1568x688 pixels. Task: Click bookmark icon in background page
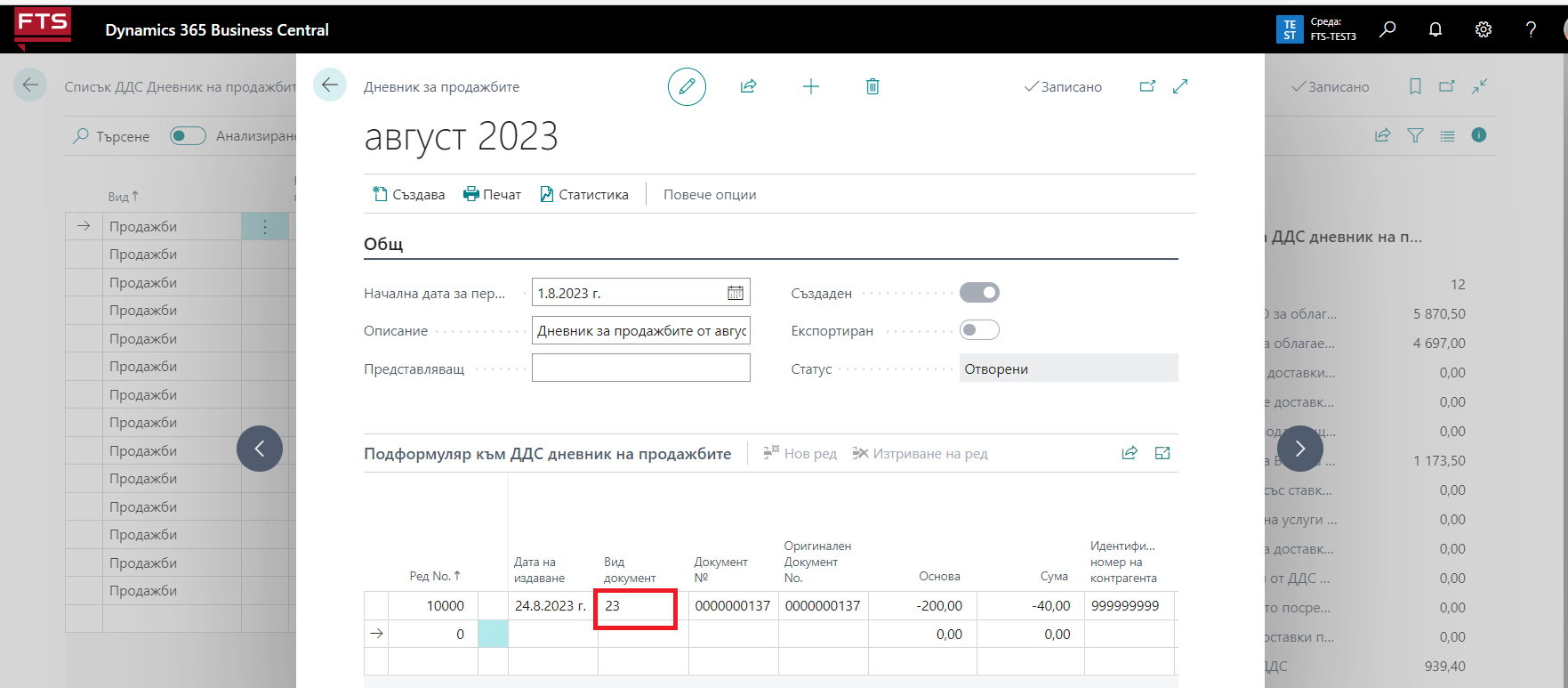[1415, 86]
